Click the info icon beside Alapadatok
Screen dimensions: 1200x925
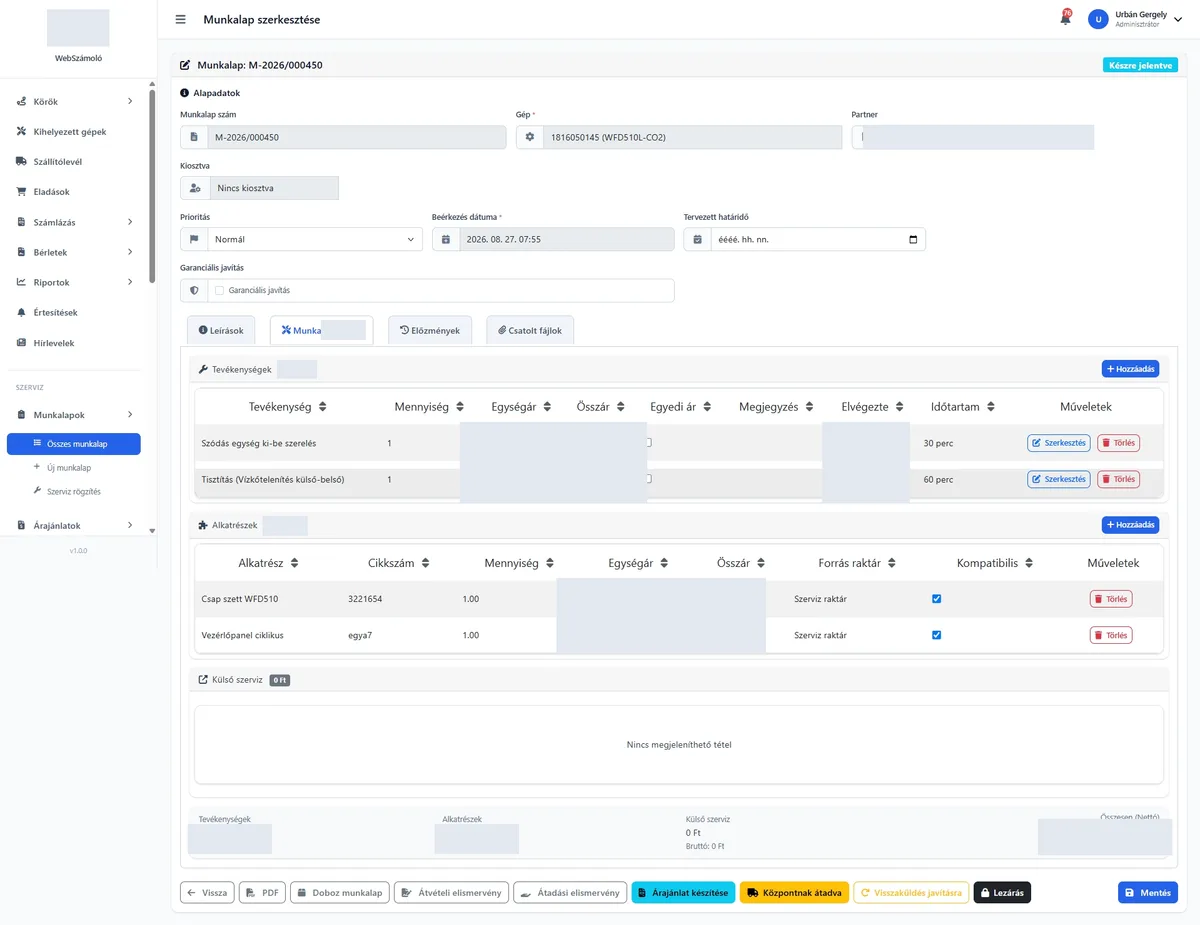click(185, 93)
